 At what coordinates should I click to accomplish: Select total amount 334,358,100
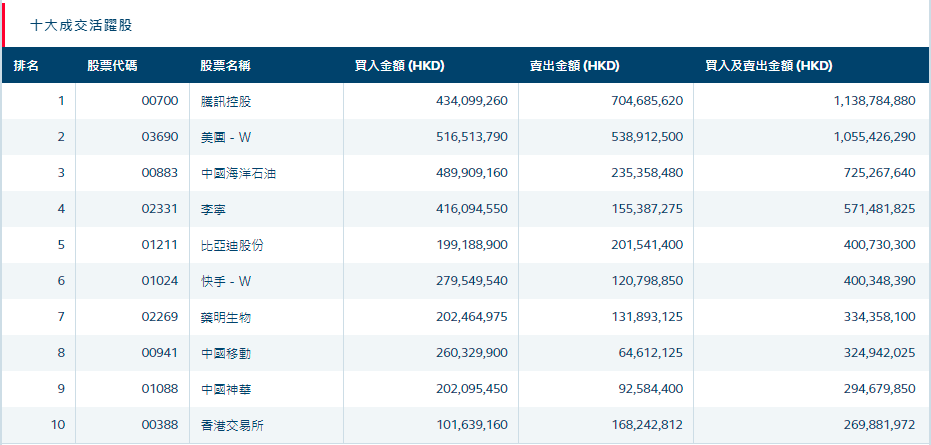[880, 317]
